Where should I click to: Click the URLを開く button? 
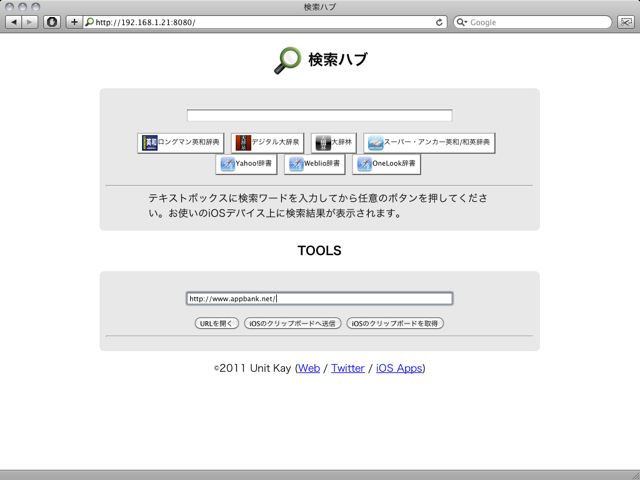[217, 323]
